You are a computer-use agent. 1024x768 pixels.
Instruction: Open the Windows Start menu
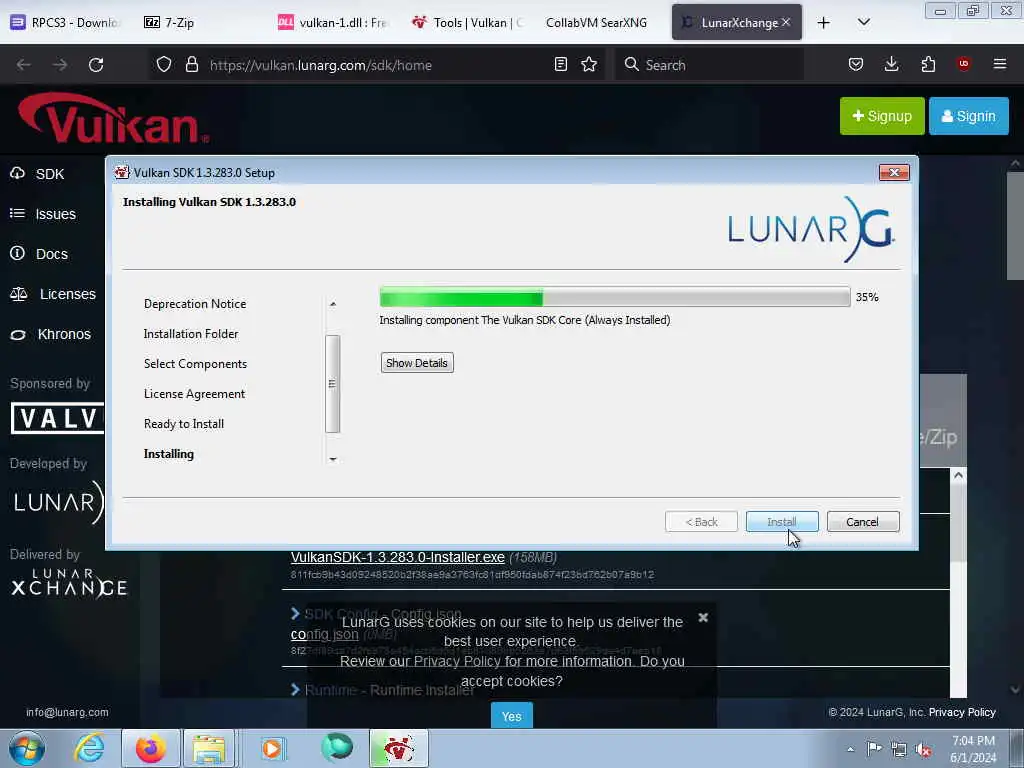click(x=27, y=748)
